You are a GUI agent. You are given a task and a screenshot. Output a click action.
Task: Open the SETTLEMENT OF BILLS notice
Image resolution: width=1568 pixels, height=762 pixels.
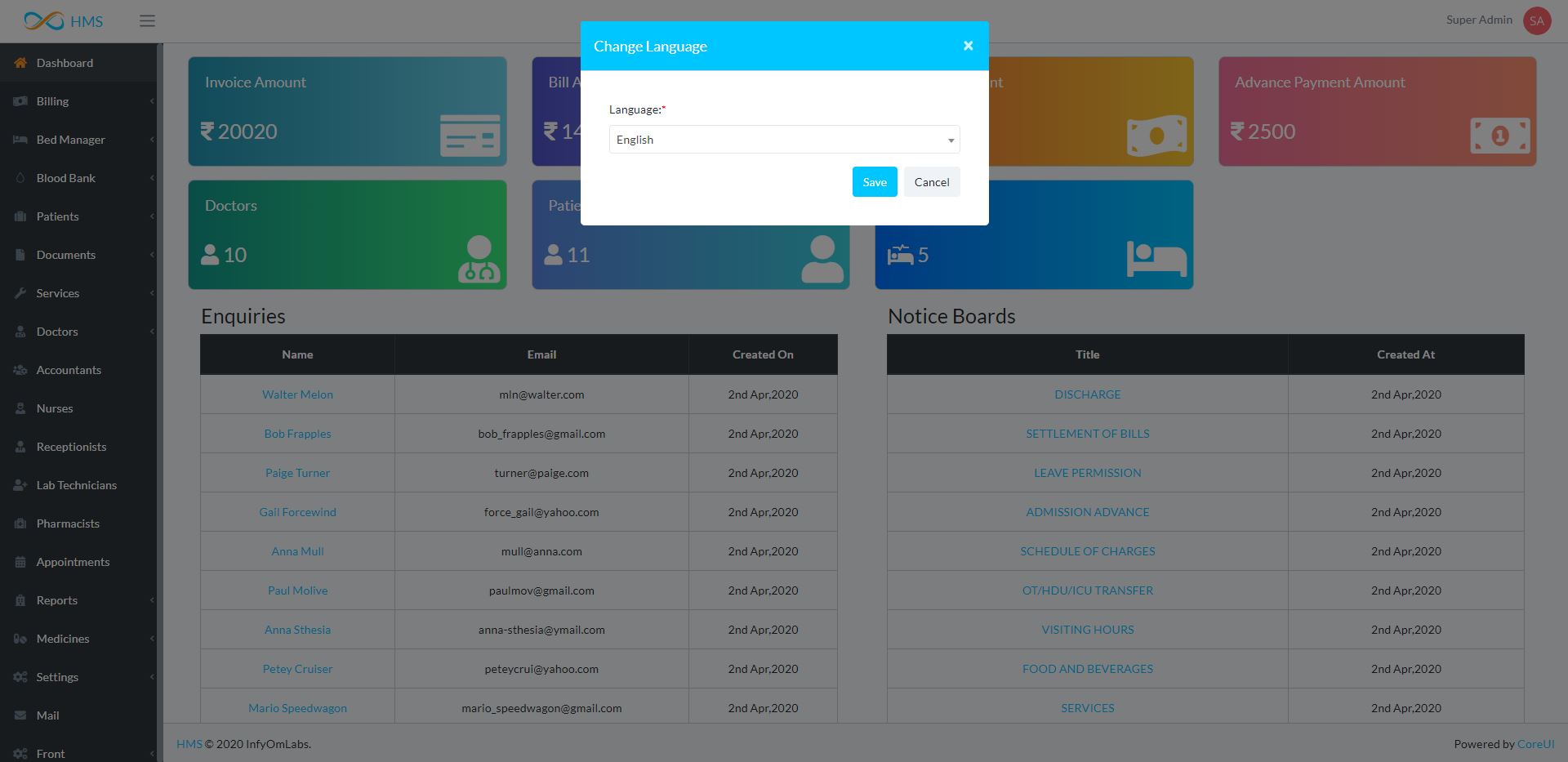[1087, 434]
